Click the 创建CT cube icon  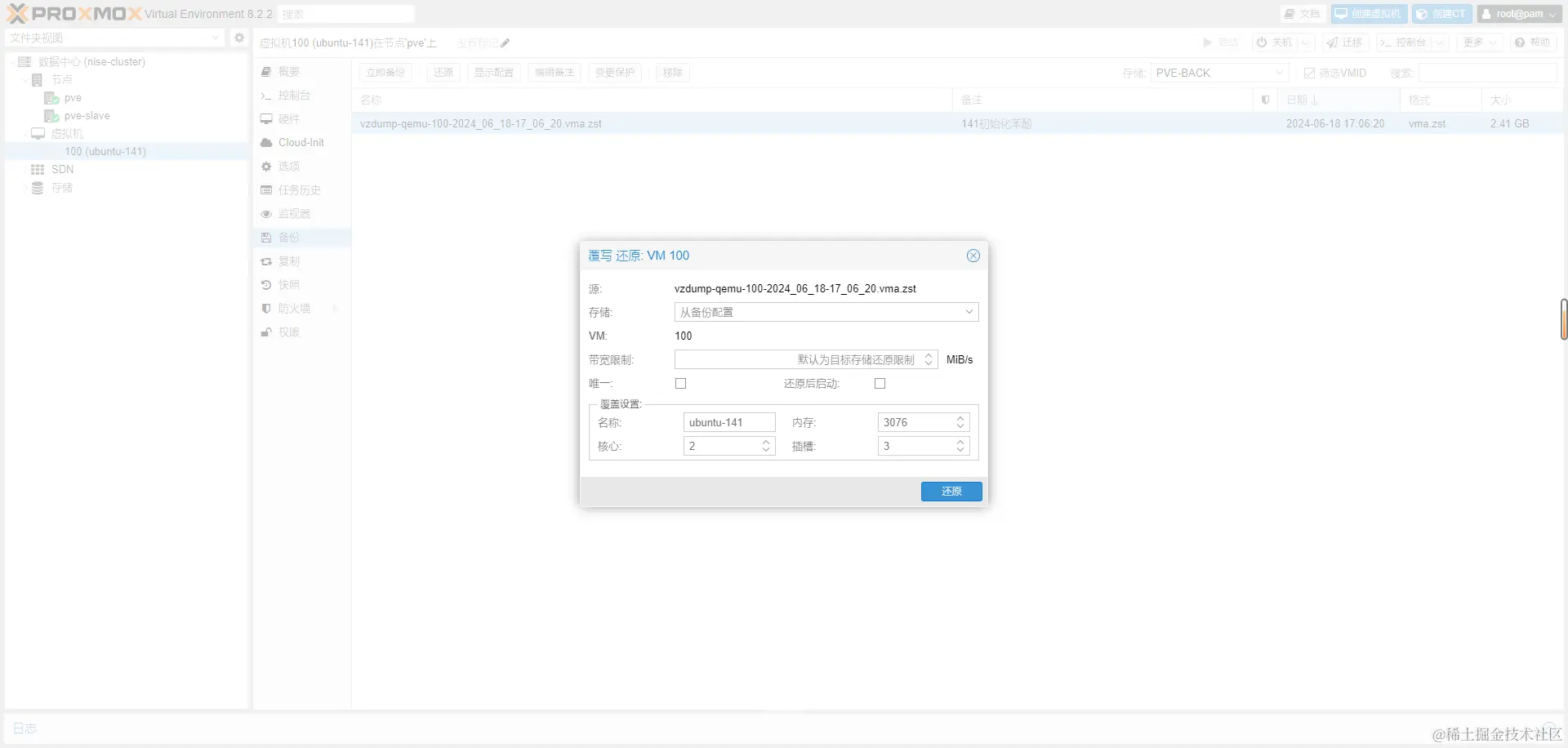(1422, 14)
